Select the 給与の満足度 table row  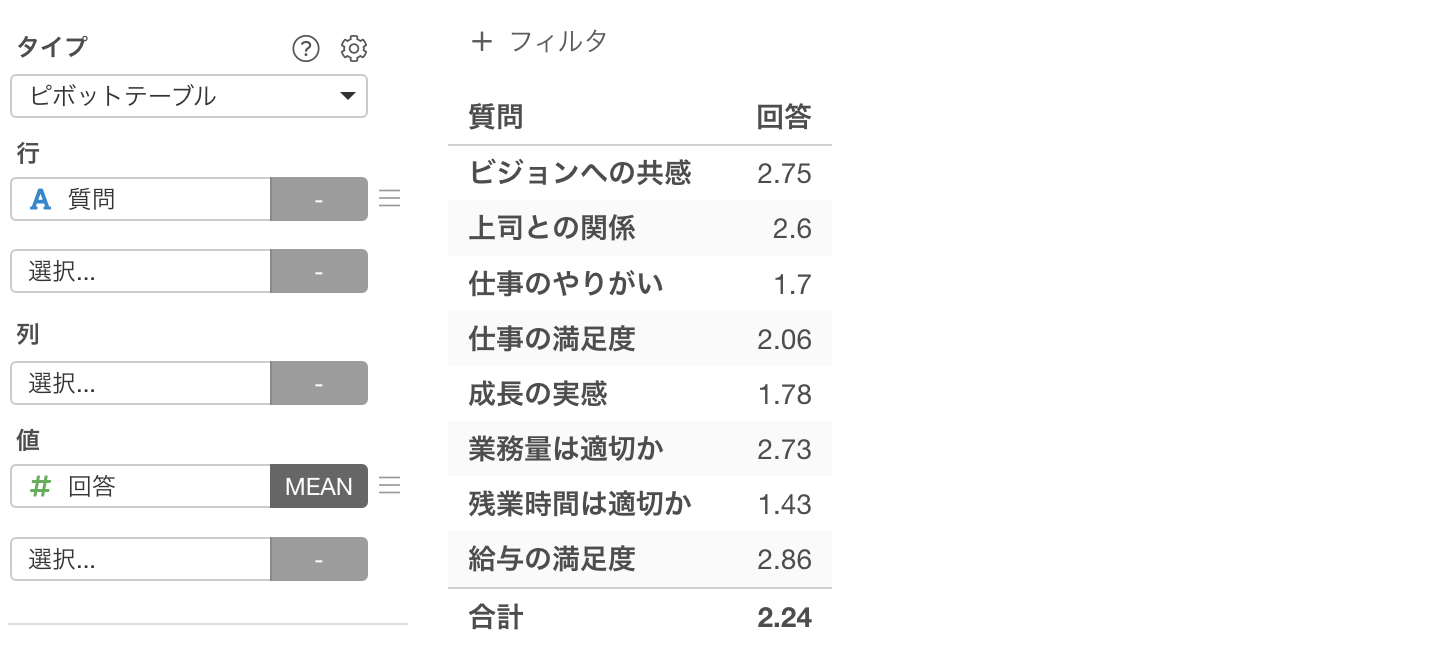(x=640, y=558)
